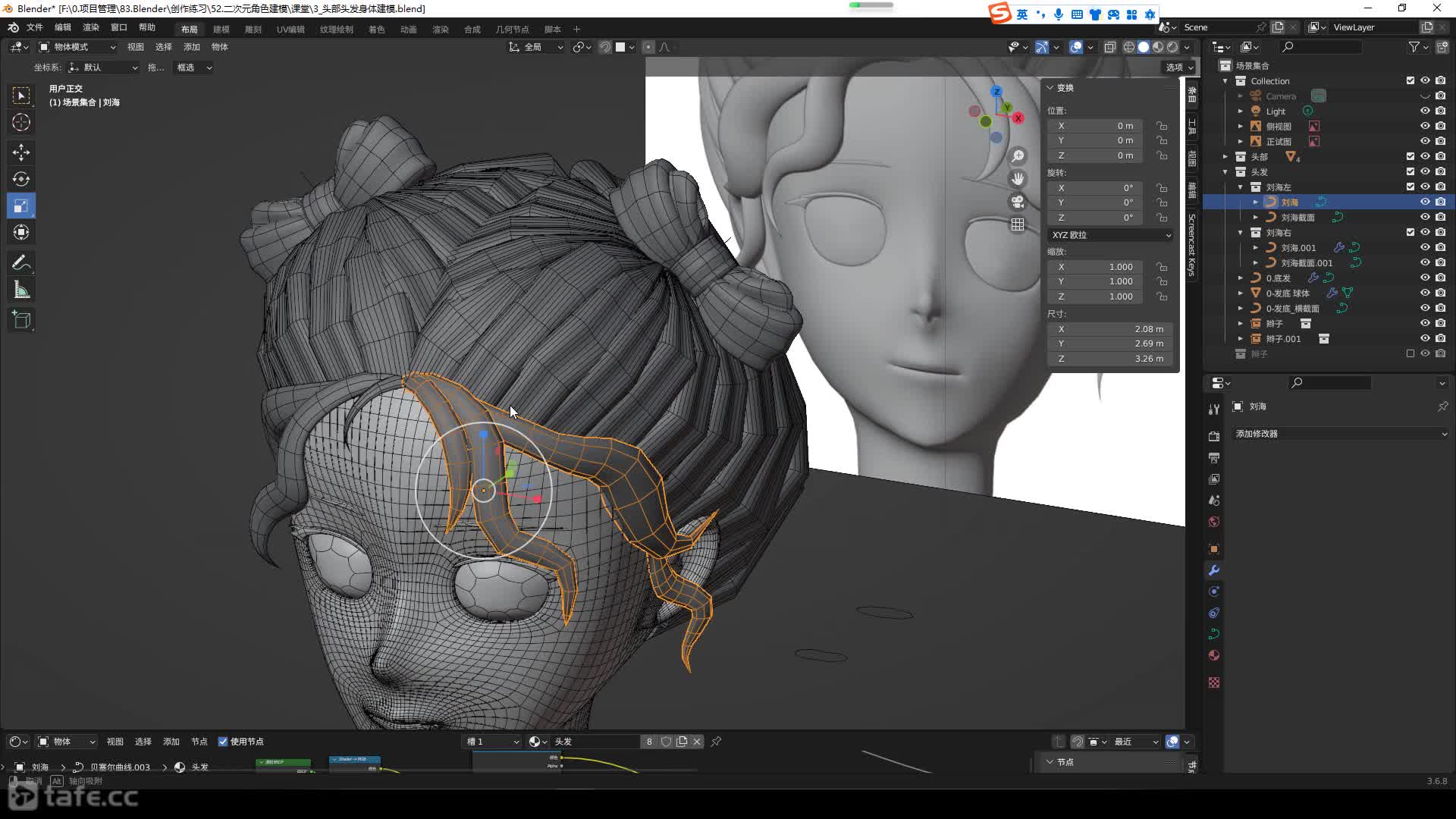Open the Material properties tab
The image size is (1456, 819).
[1214, 655]
